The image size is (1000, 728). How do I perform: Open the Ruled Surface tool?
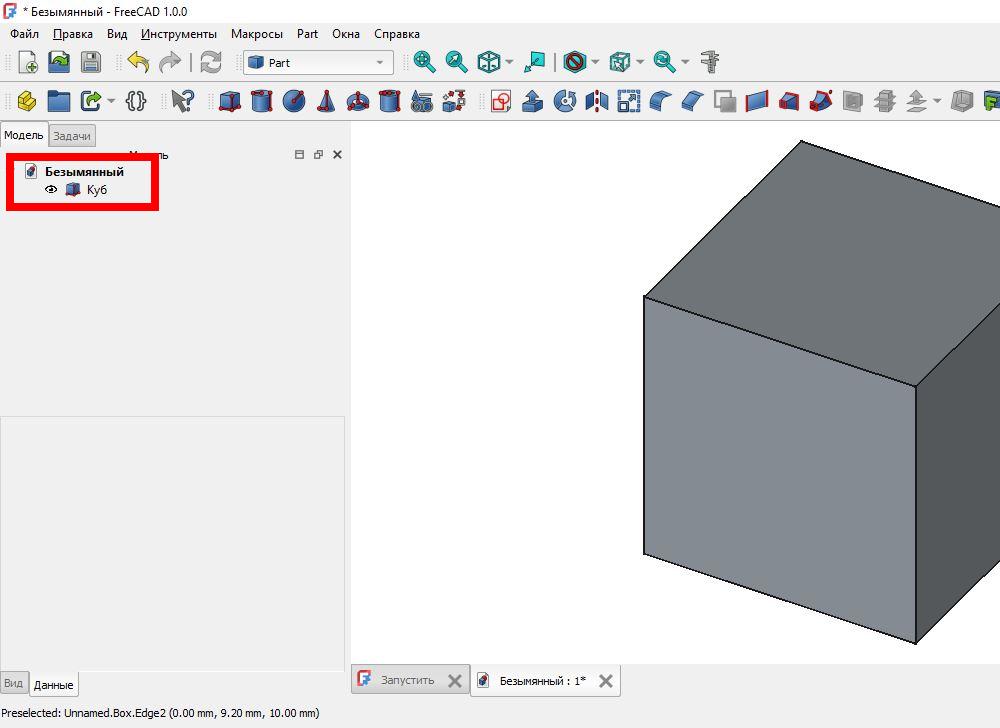(x=757, y=101)
